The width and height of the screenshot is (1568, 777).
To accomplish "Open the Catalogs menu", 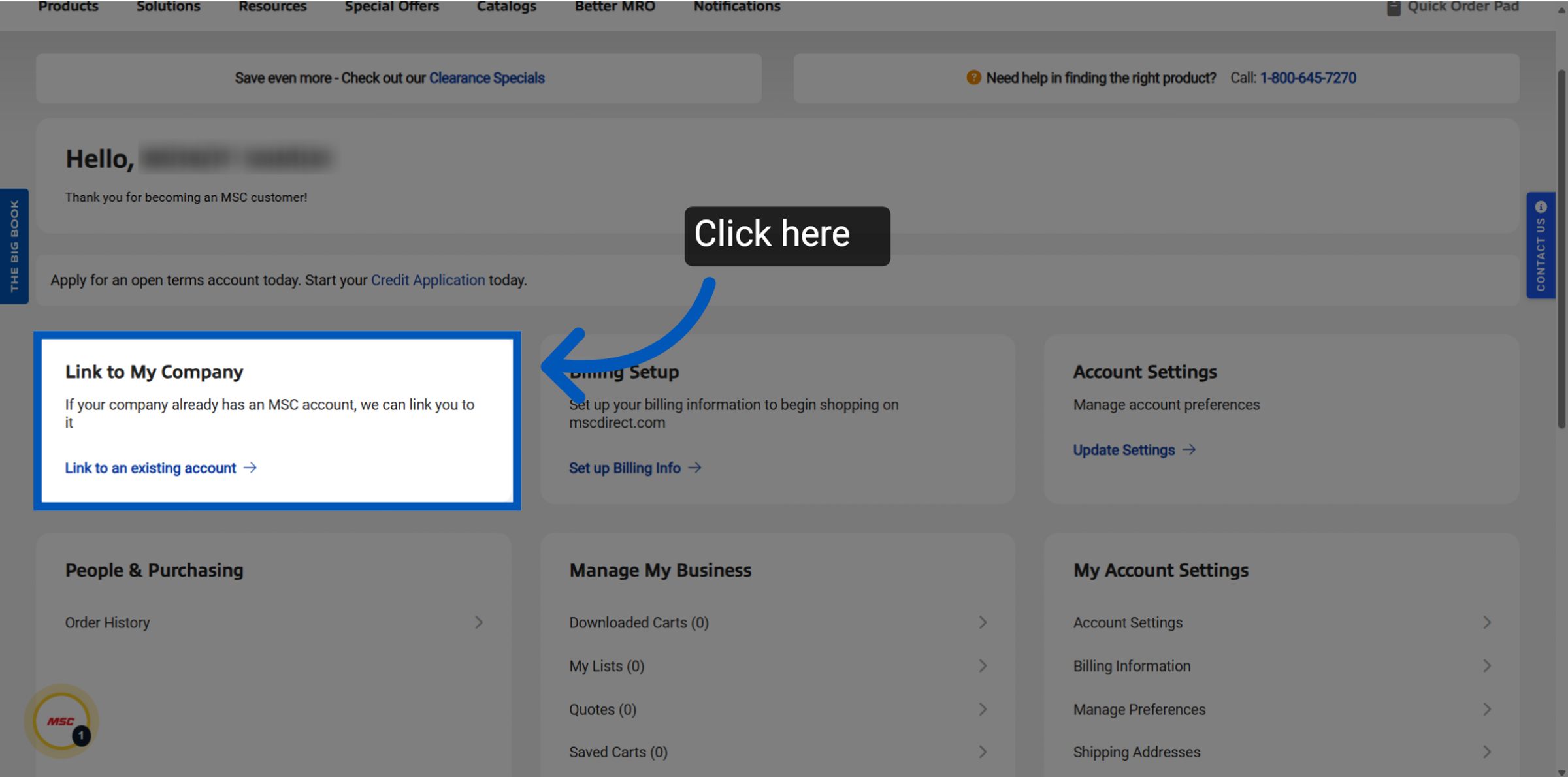I will pyautogui.click(x=506, y=7).
